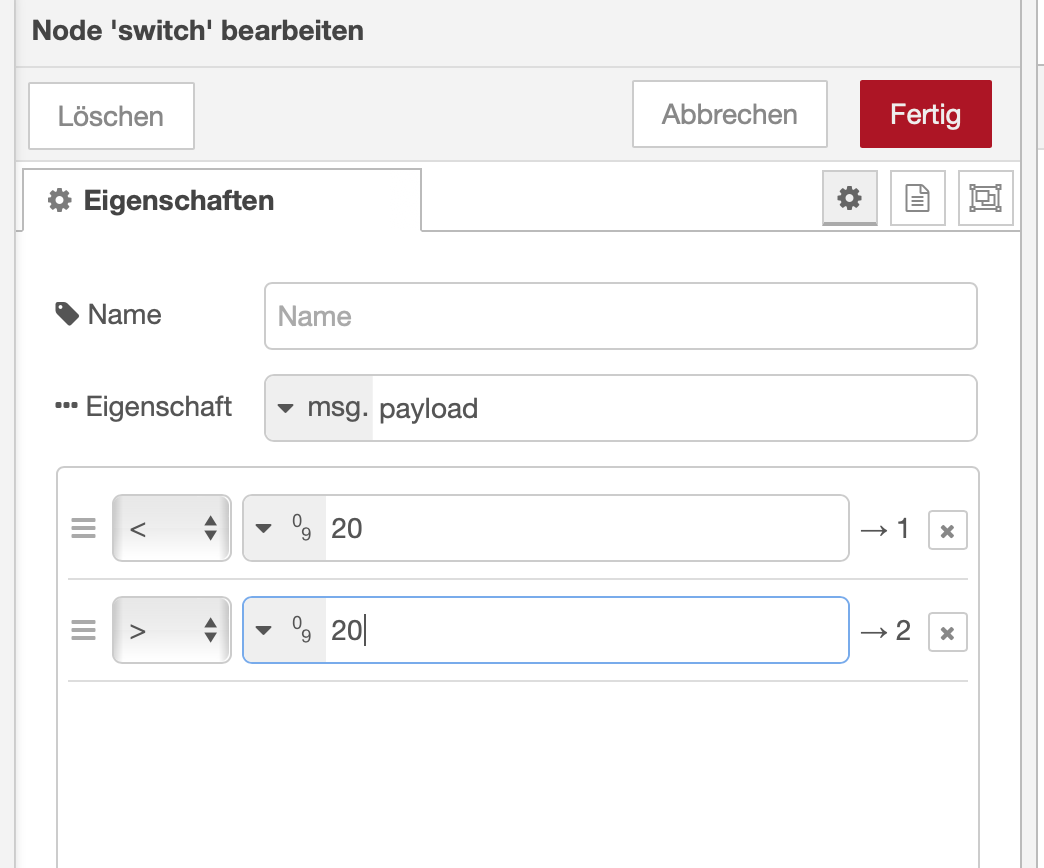Open number type selector in second rule
This screenshot has width=1044, height=868.
[285, 630]
